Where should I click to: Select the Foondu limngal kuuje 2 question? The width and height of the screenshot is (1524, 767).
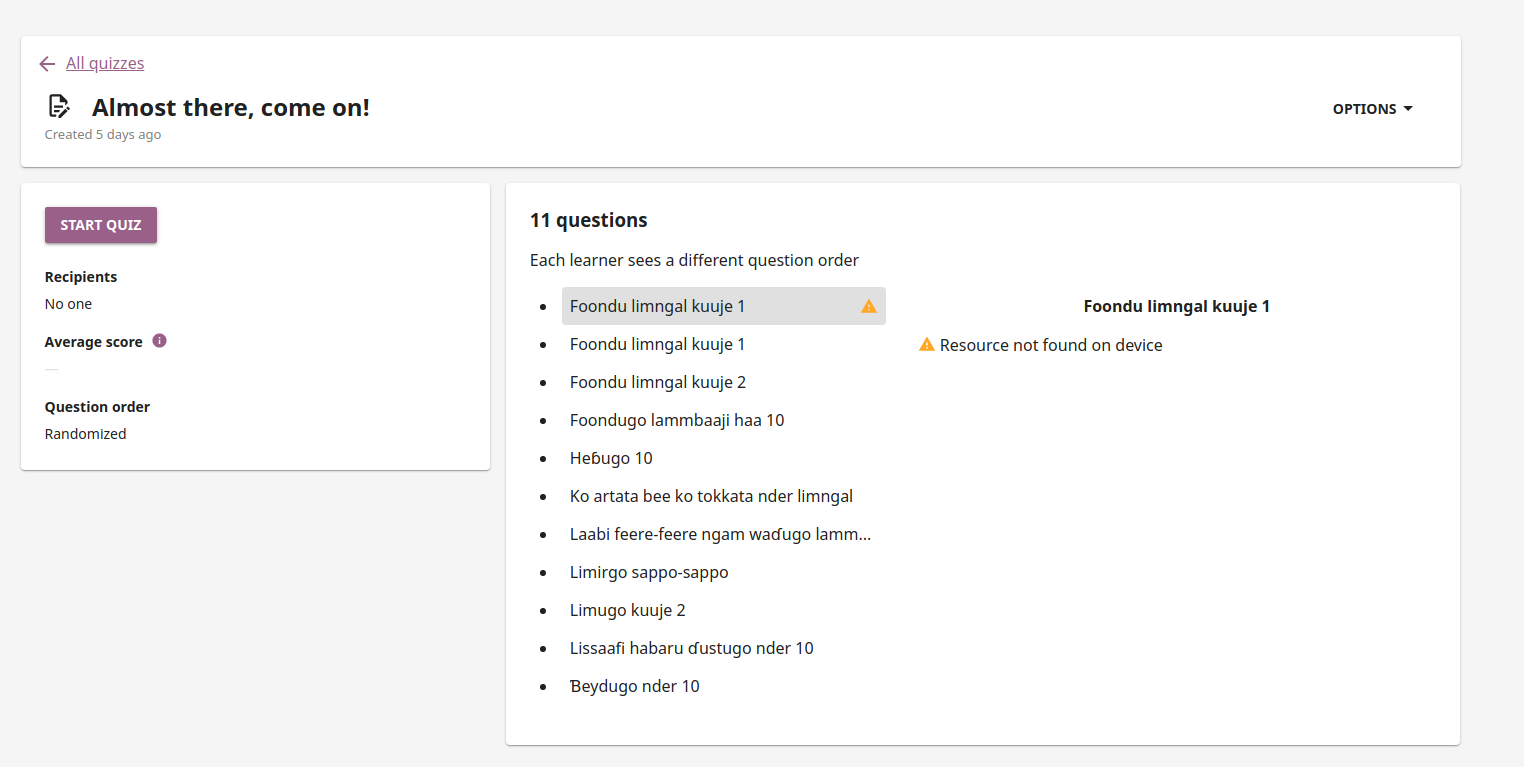(724, 382)
